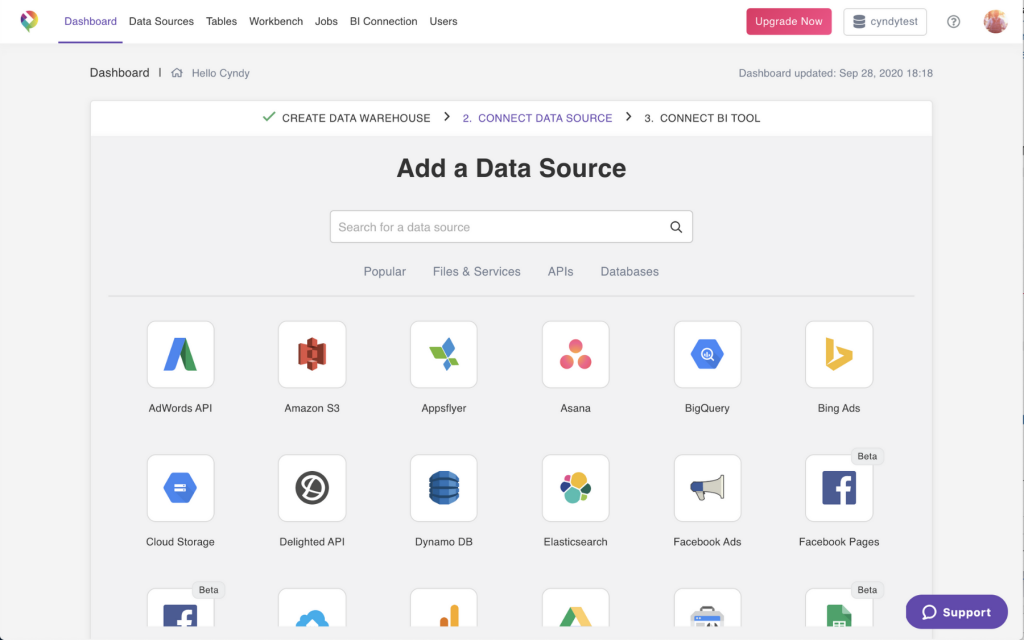1024x640 pixels.
Task: Open the cloud icon tile in the bottom row
Action: pos(312,607)
